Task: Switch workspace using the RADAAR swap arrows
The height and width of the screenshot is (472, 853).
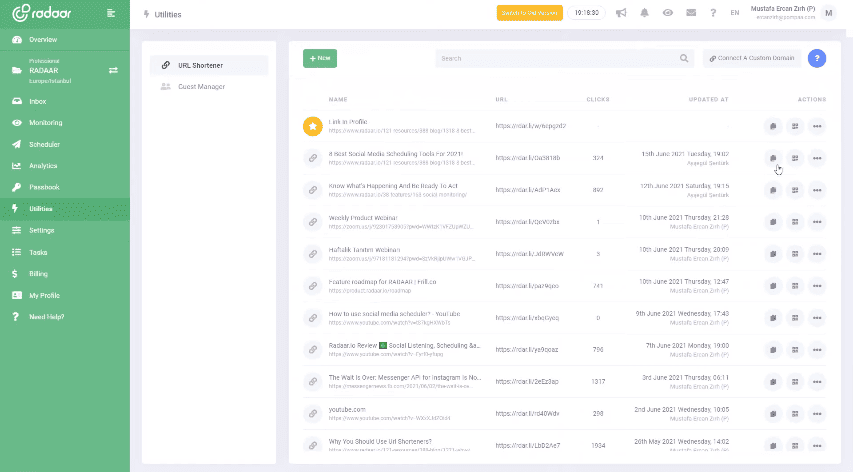Action: pyautogui.click(x=113, y=70)
